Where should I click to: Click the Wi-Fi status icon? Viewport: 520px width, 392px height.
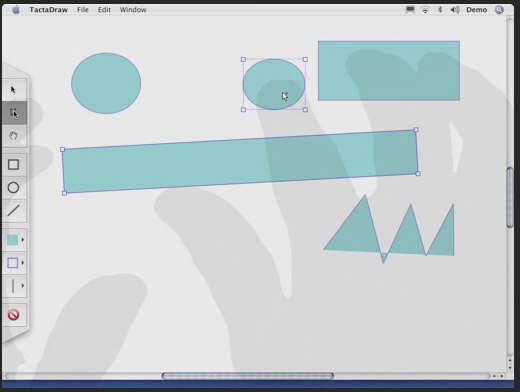(425, 10)
